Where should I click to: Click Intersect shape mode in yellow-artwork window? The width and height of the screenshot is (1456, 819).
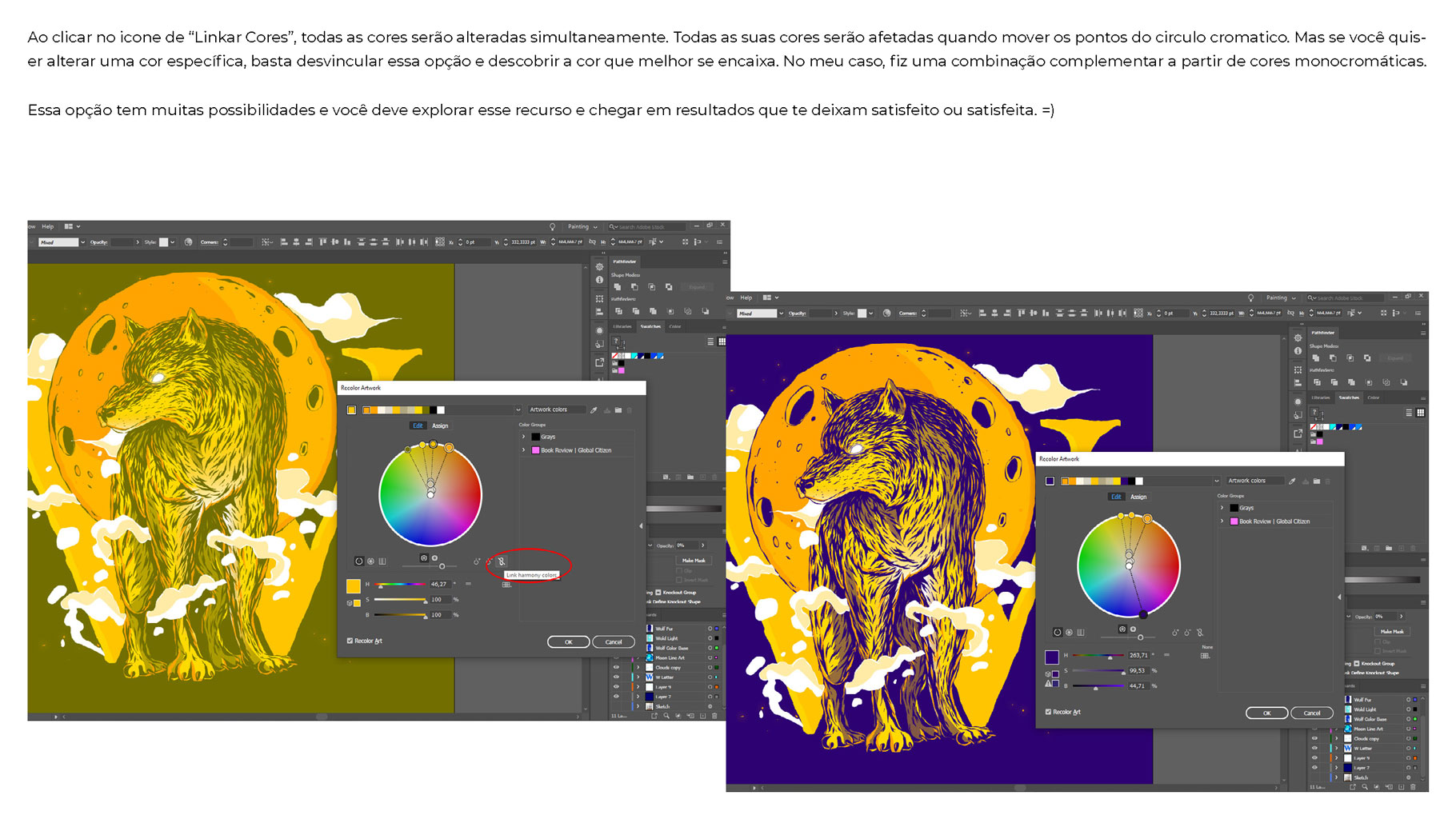652,287
